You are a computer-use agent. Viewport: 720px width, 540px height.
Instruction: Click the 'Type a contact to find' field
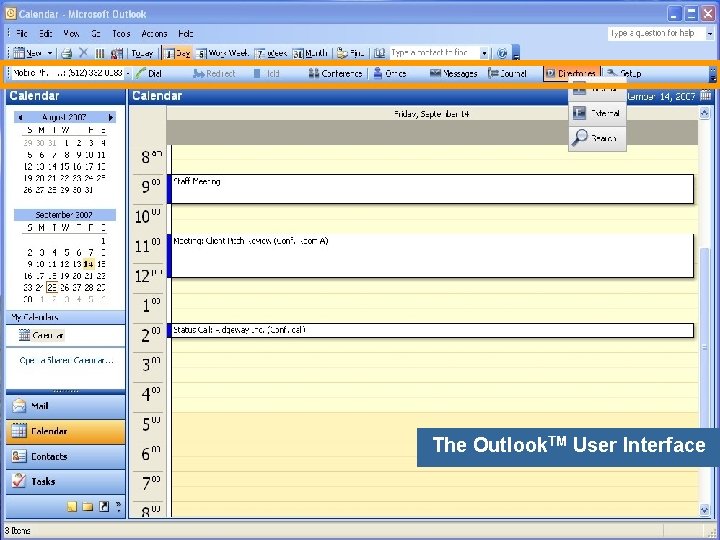(434, 53)
